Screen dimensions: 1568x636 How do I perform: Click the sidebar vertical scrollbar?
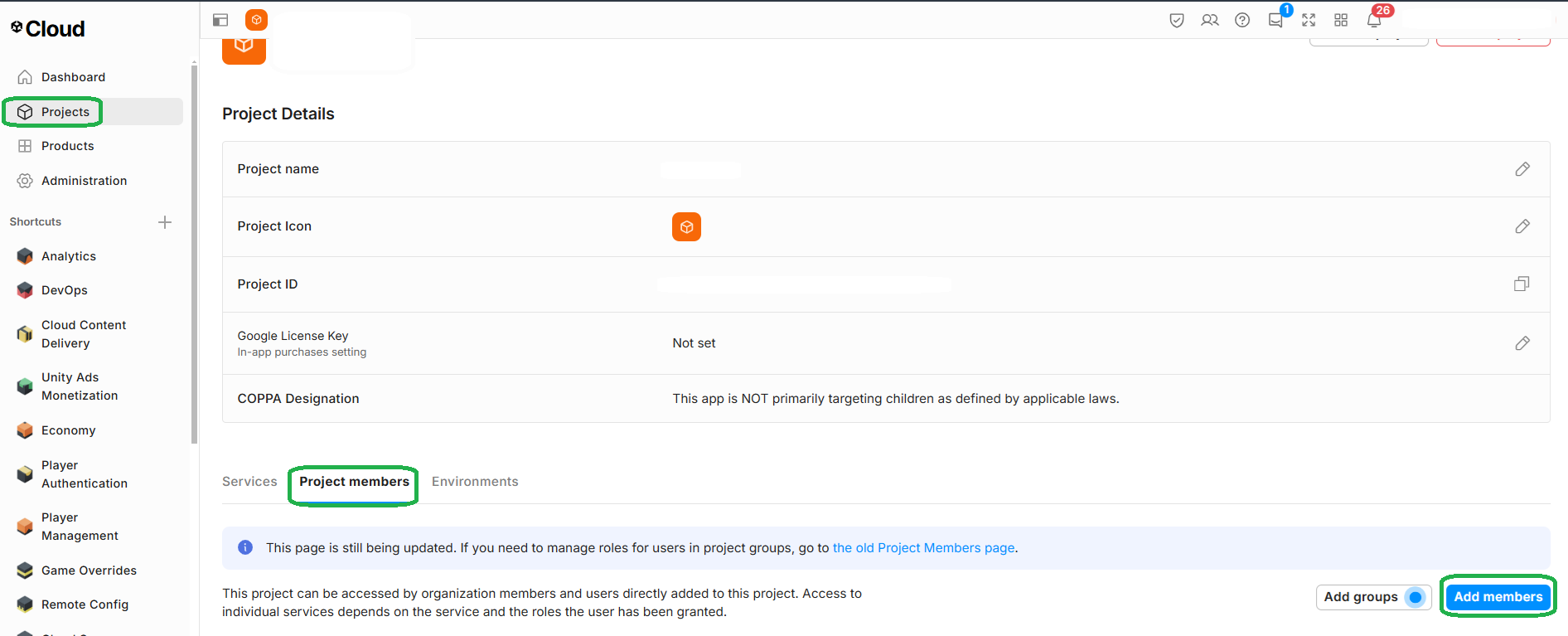pyautogui.click(x=194, y=253)
